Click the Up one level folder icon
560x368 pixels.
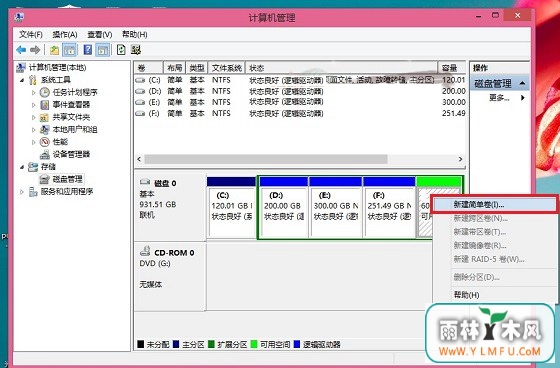pos(54,50)
